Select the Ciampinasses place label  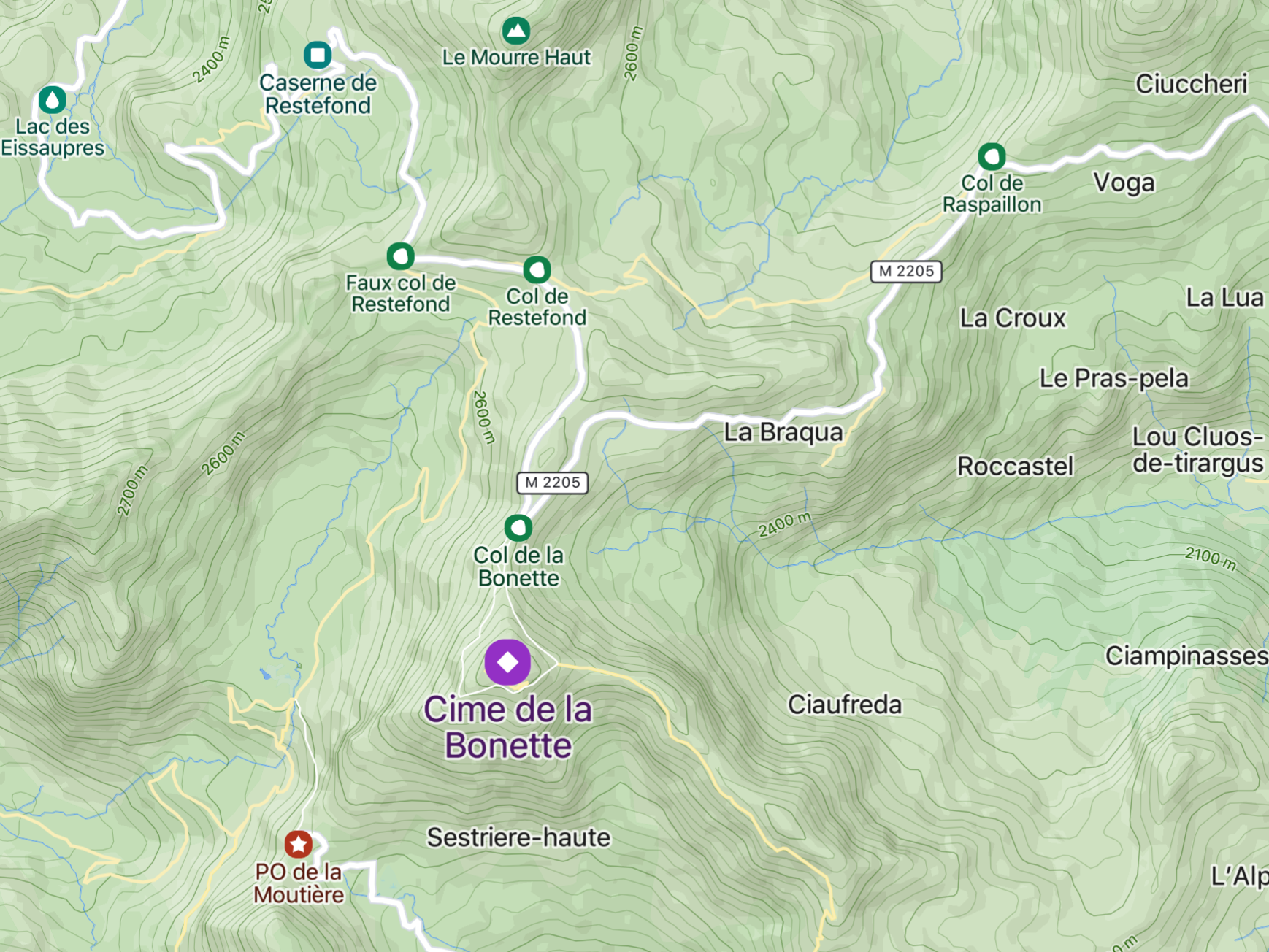1186,656
